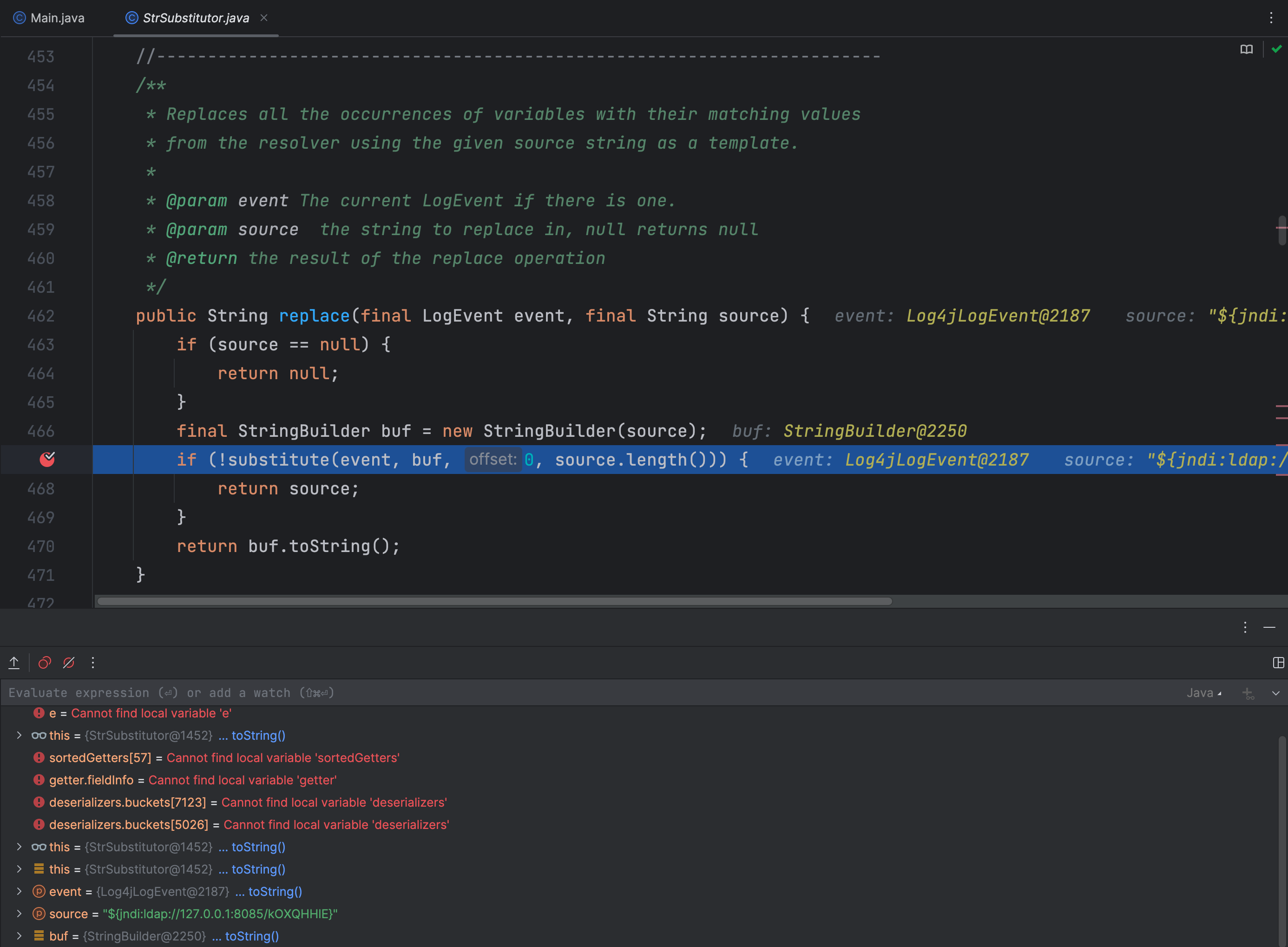Image resolution: width=1288 pixels, height=947 pixels.
Task: Click the parameter icon beside event
Action: pos(39,891)
